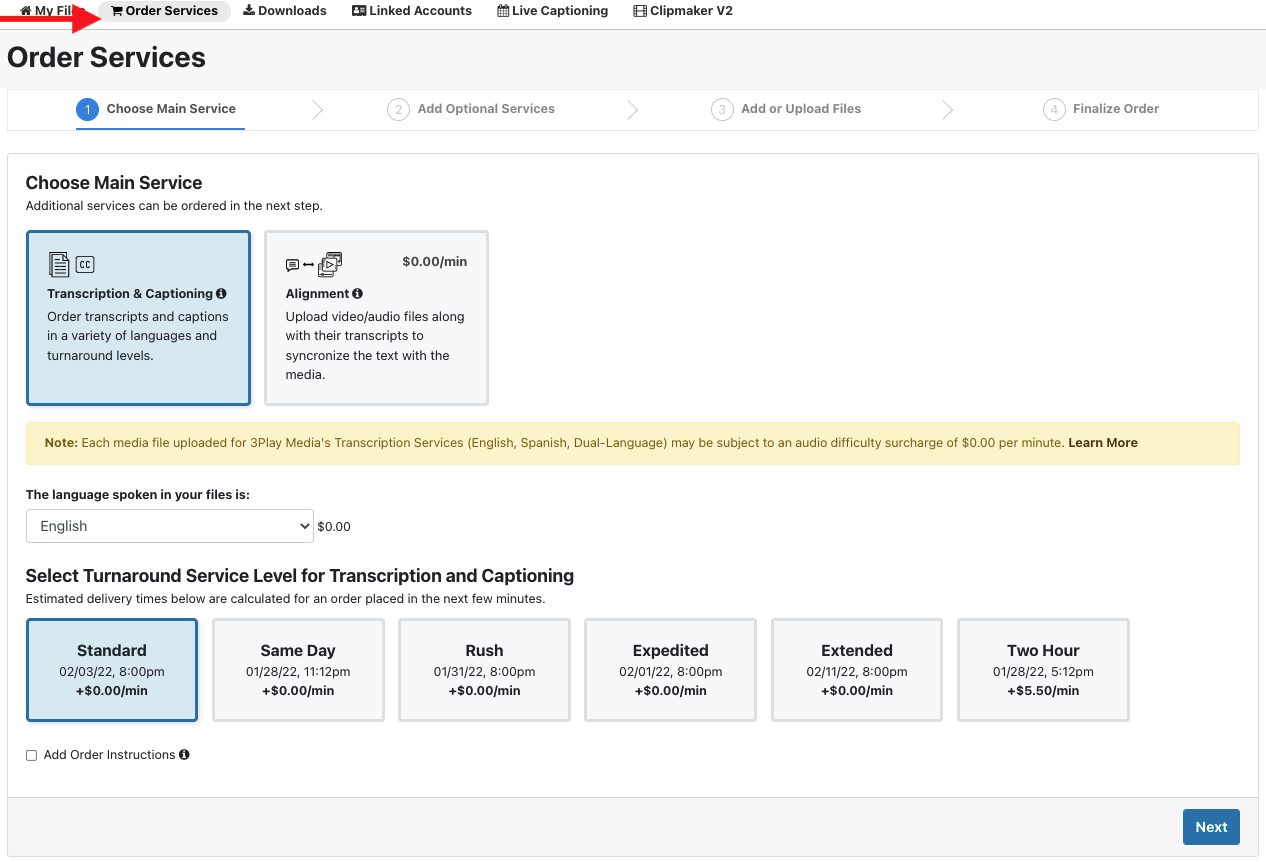Click the Learn More link in the note
The height and width of the screenshot is (862, 1266).
pos(1103,442)
